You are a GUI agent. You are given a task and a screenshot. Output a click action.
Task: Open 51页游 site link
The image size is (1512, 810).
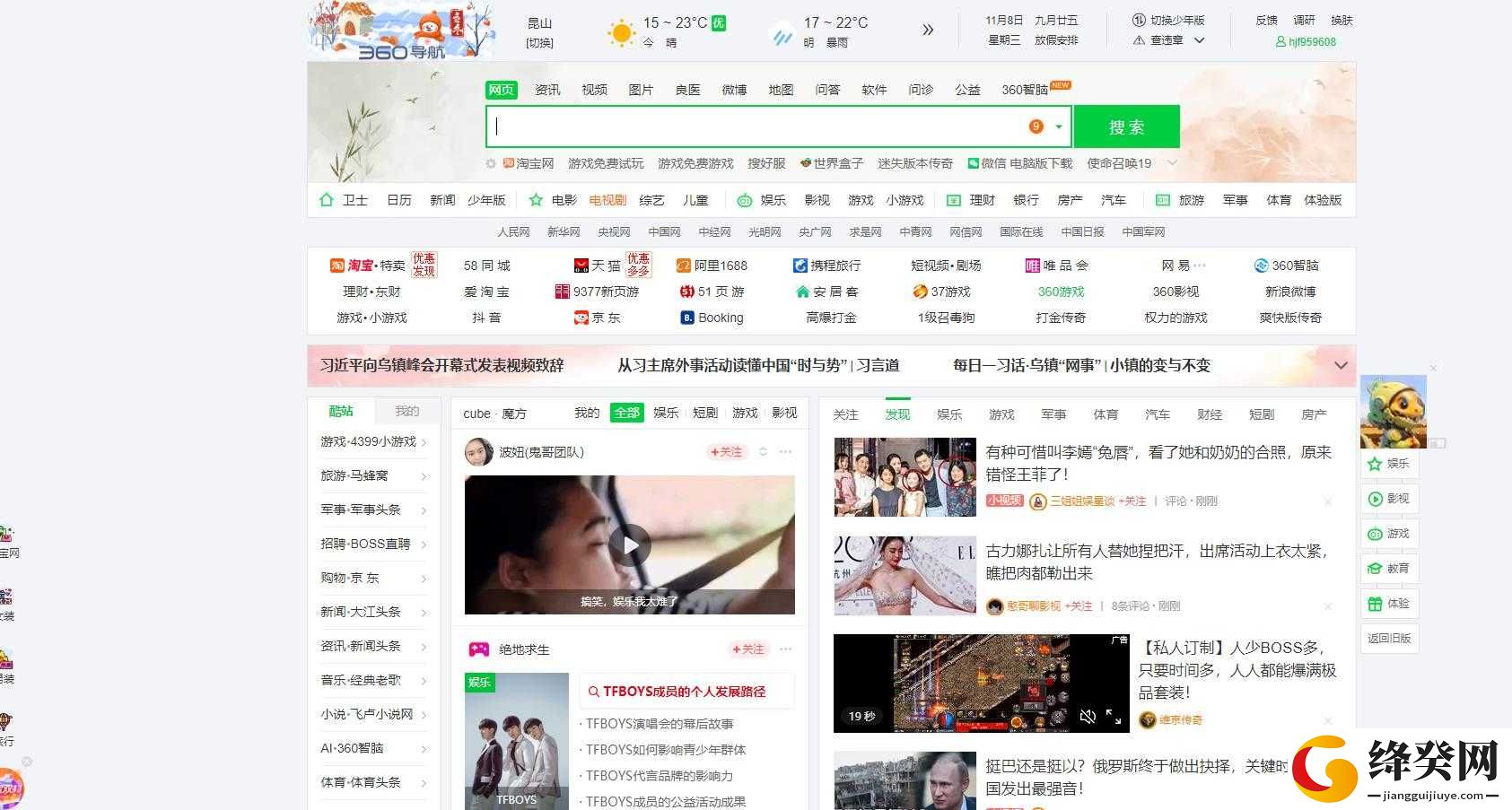pos(712,292)
